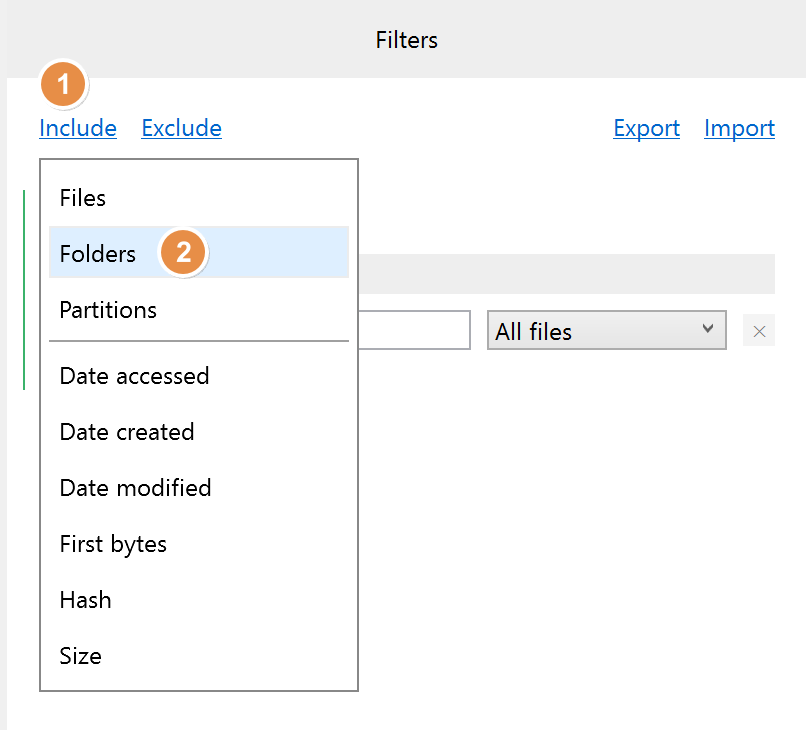Choose the Hash filter option

point(199,600)
